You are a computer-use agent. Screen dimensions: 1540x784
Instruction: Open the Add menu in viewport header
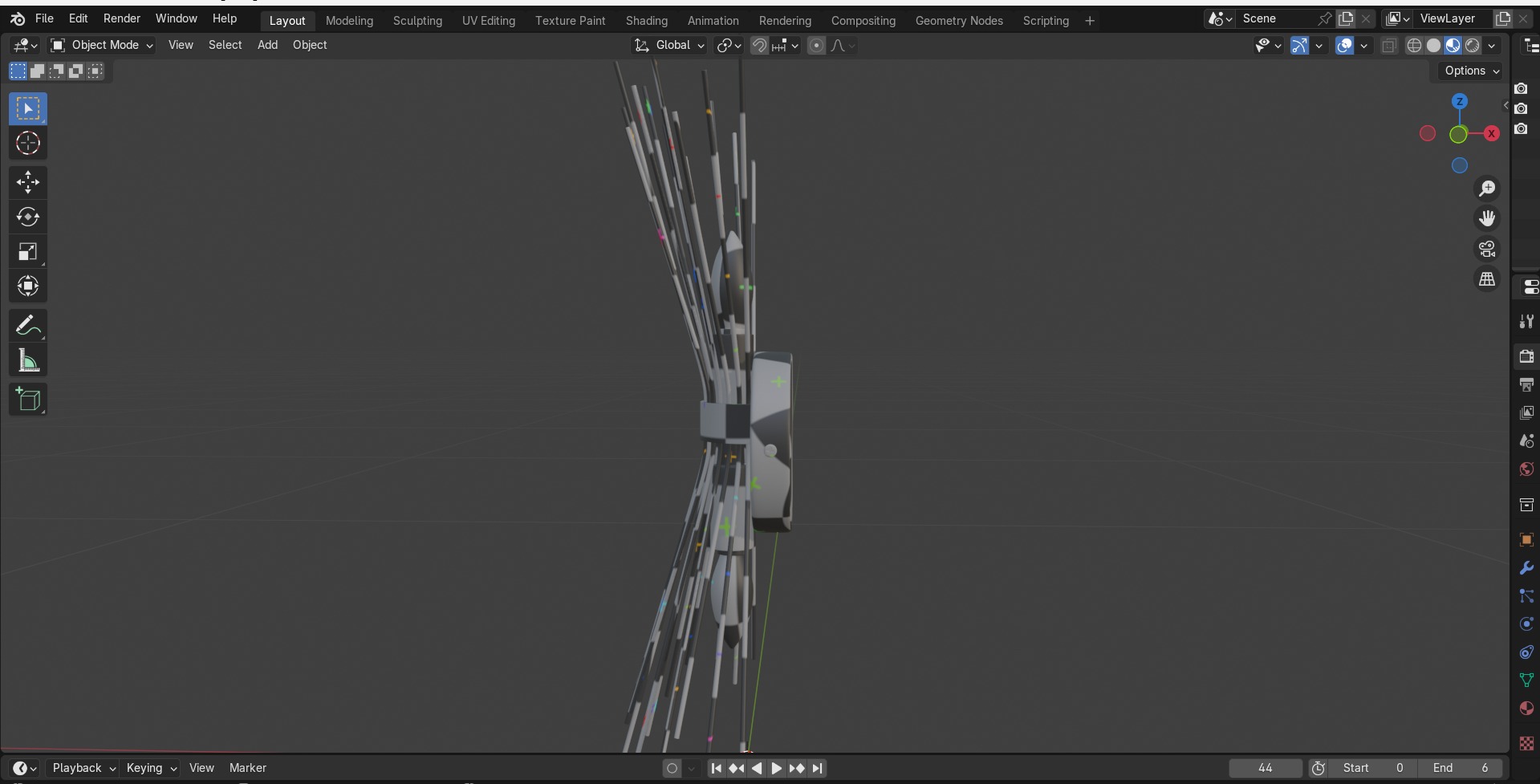pyautogui.click(x=267, y=46)
